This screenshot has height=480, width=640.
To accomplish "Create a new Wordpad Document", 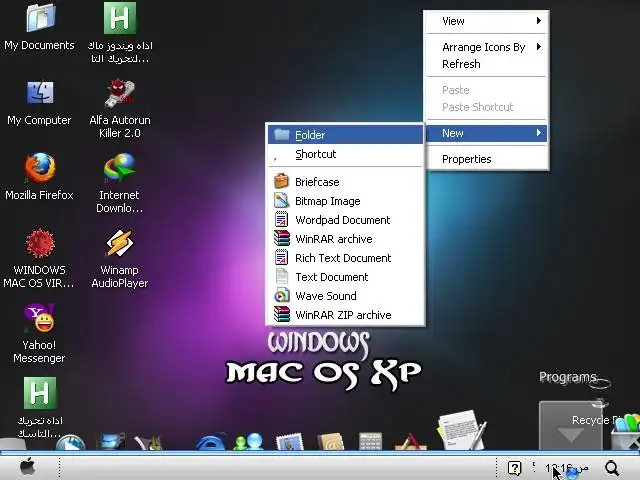I will coord(345,220).
